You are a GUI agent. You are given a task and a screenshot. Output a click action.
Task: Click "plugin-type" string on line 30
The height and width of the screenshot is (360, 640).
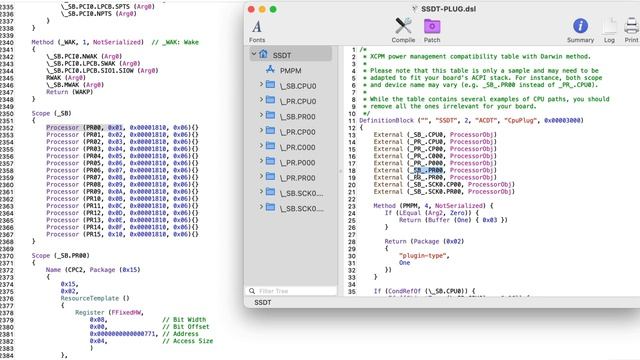[424, 256]
